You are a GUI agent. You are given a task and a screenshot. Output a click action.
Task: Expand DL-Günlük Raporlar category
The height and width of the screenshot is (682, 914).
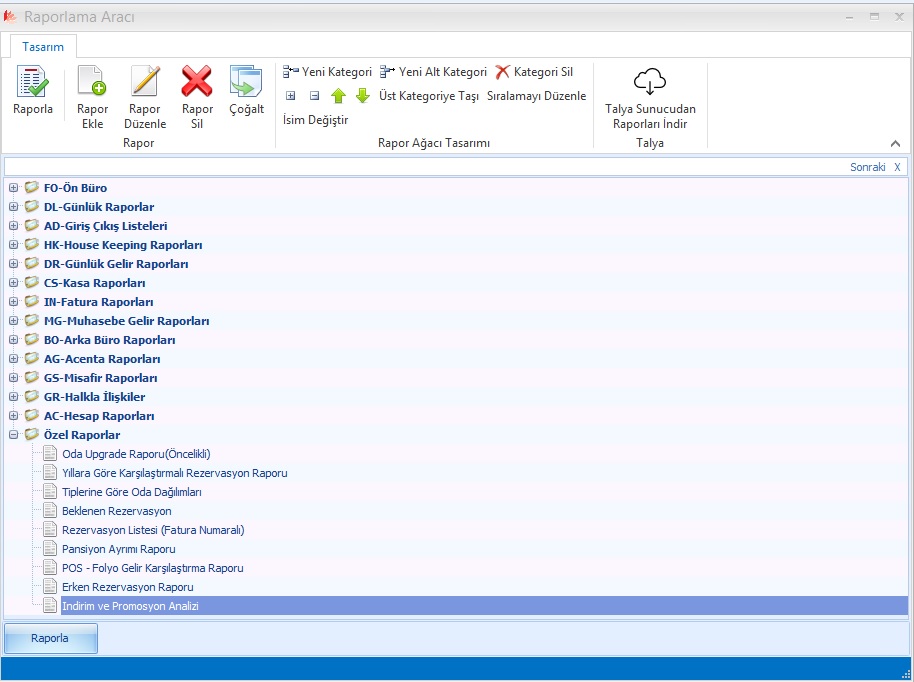[13, 207]
